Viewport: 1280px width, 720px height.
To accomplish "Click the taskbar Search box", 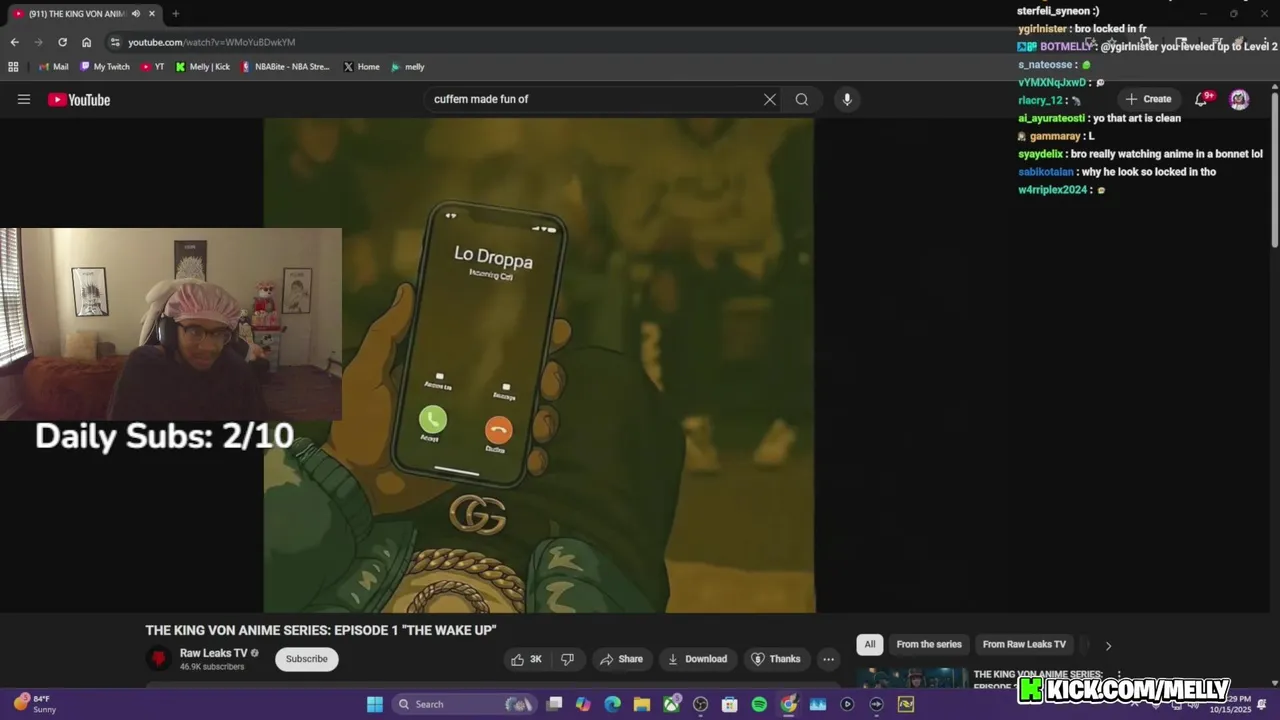I will (x=464, y=704).
